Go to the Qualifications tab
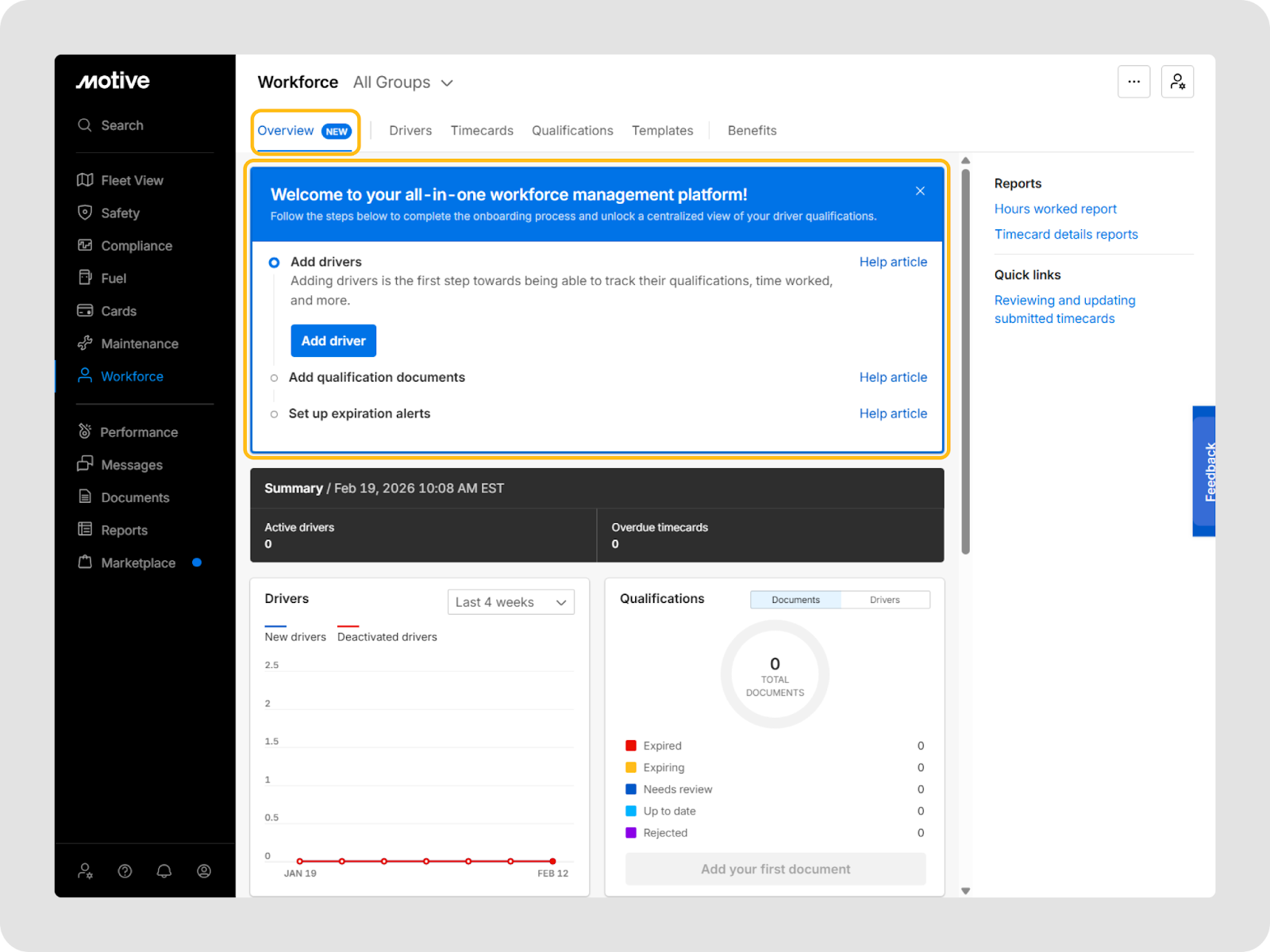Viewport: 1270px width, 952px height. [x=572, y=131]
